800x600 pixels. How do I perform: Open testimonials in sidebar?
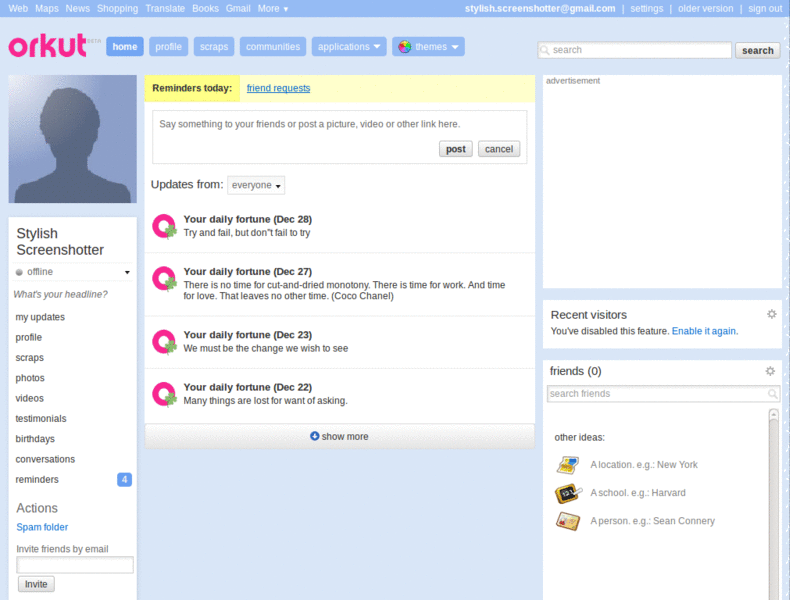coord(41,419)
